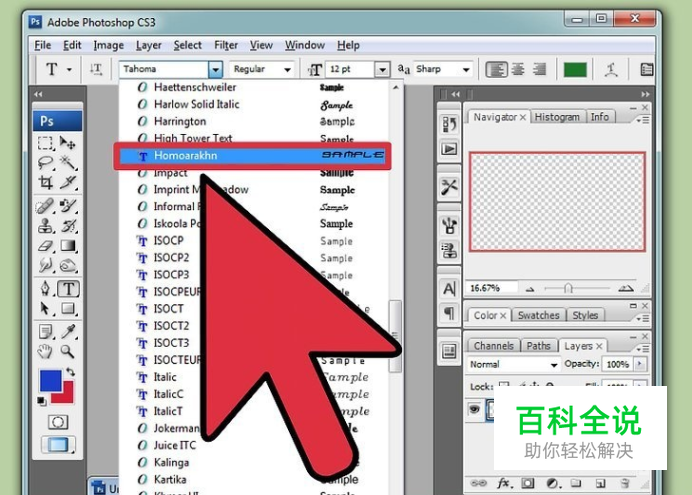Open the Layer menu

tap(149, 45)
